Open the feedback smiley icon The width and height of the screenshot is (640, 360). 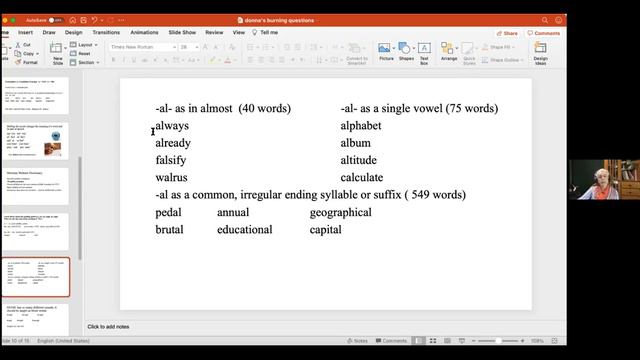tap(558, 20)
